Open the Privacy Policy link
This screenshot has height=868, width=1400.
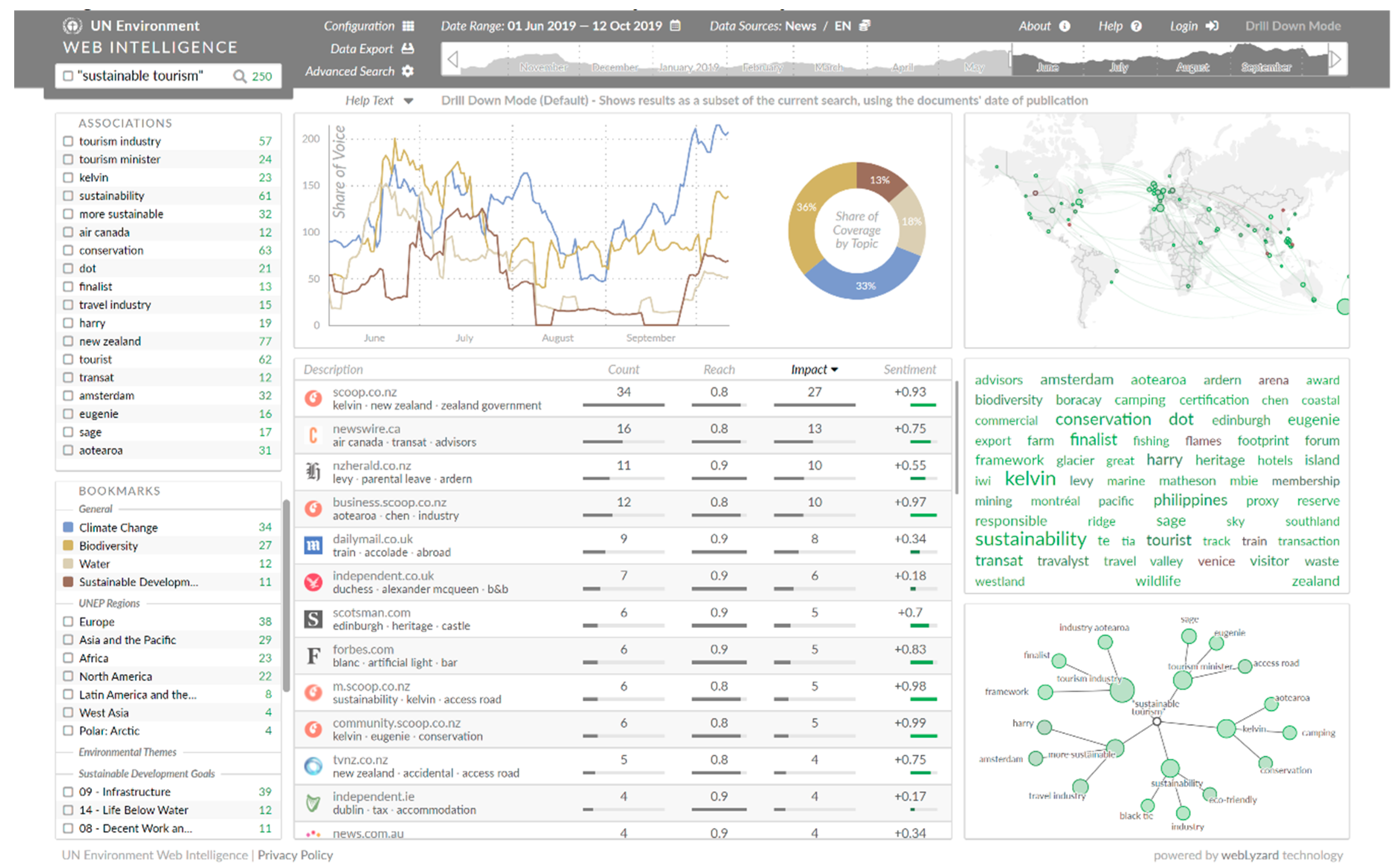(295, 855)
